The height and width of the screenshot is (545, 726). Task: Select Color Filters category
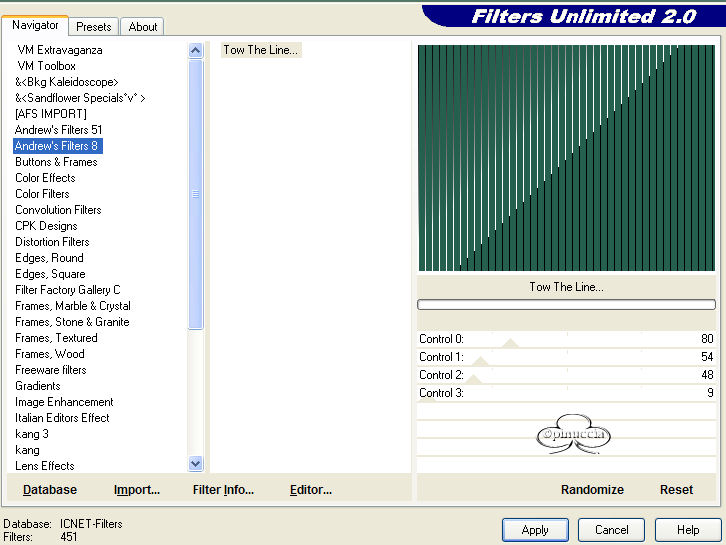pyautogui.click(x=42, y=194)
